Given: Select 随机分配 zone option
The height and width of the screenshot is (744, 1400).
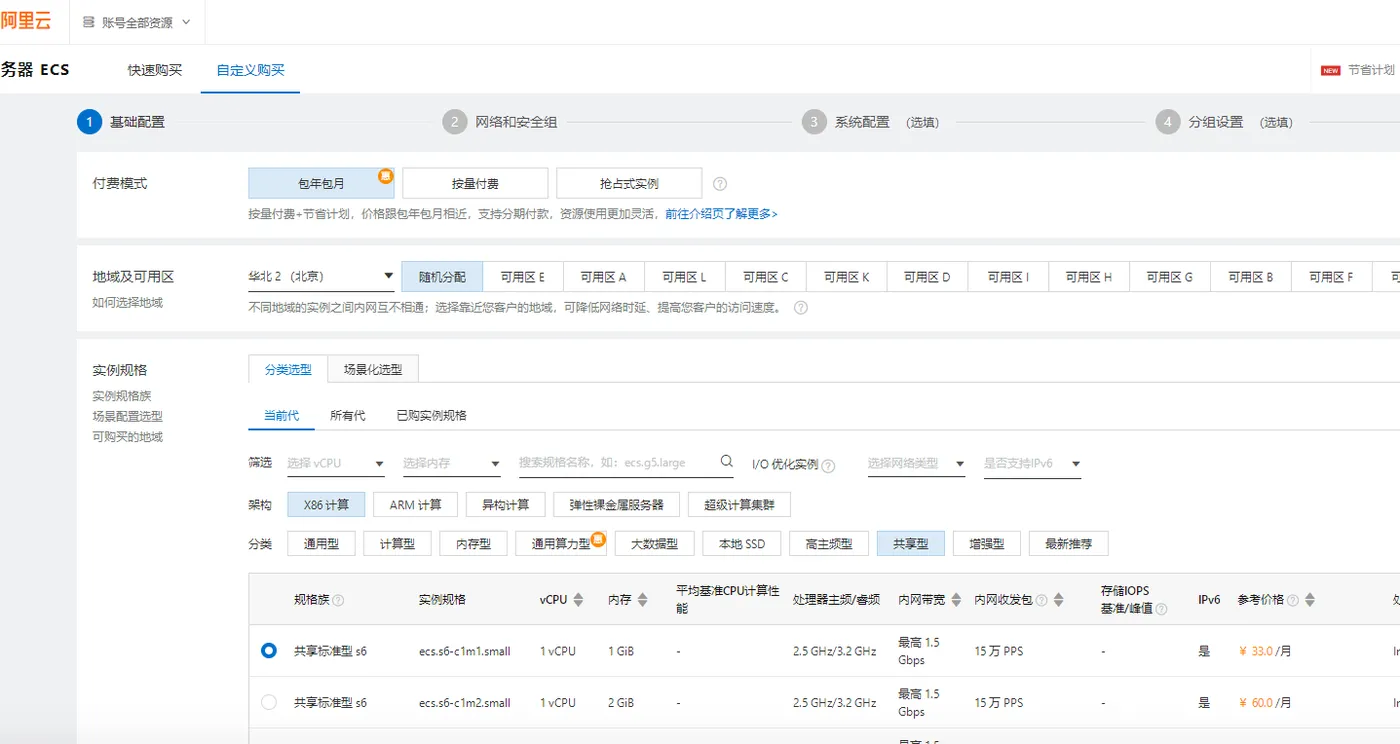Looking at the screenshot, I should [x=442, y=277].
